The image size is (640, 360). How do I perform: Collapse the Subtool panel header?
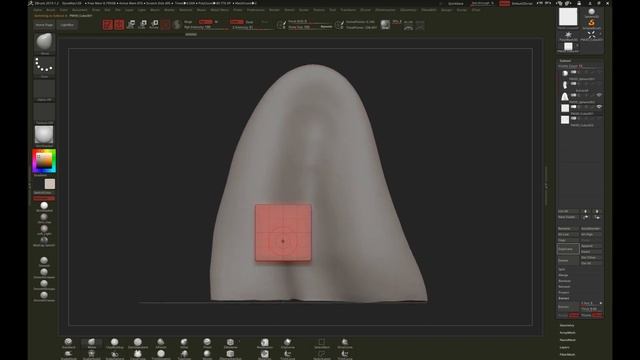pos(565,61)
